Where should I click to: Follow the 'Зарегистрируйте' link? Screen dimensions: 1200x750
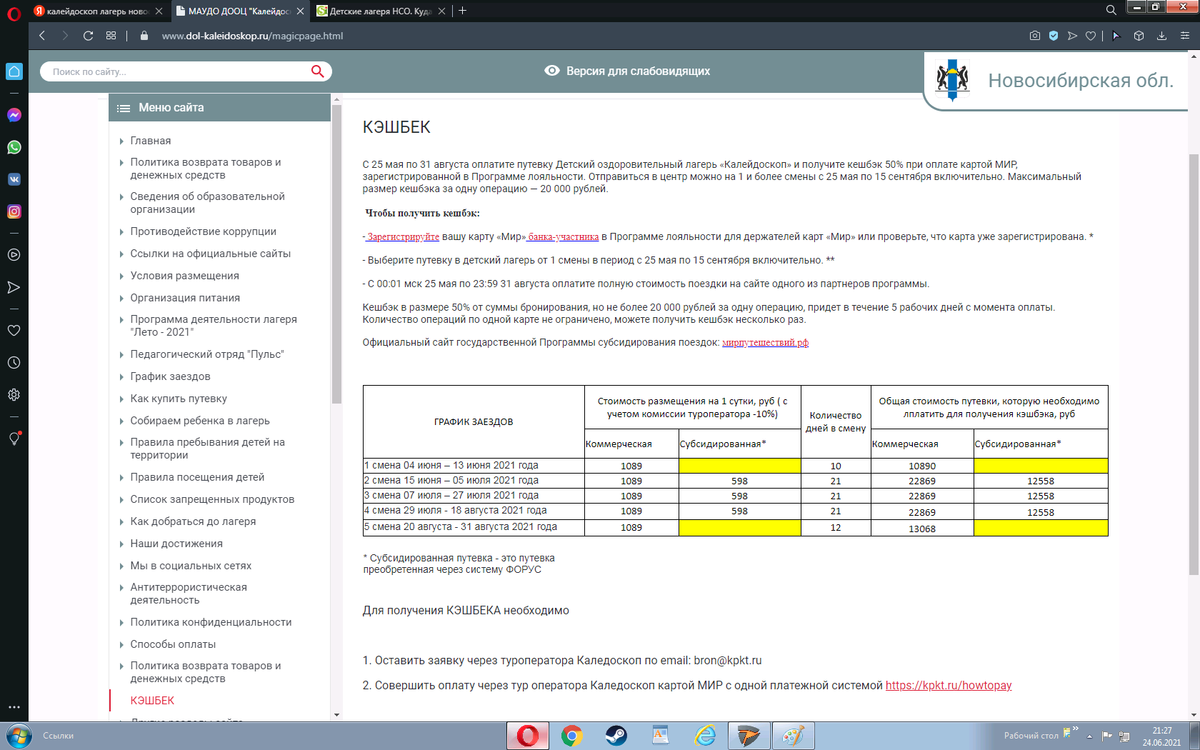[402, 237]
